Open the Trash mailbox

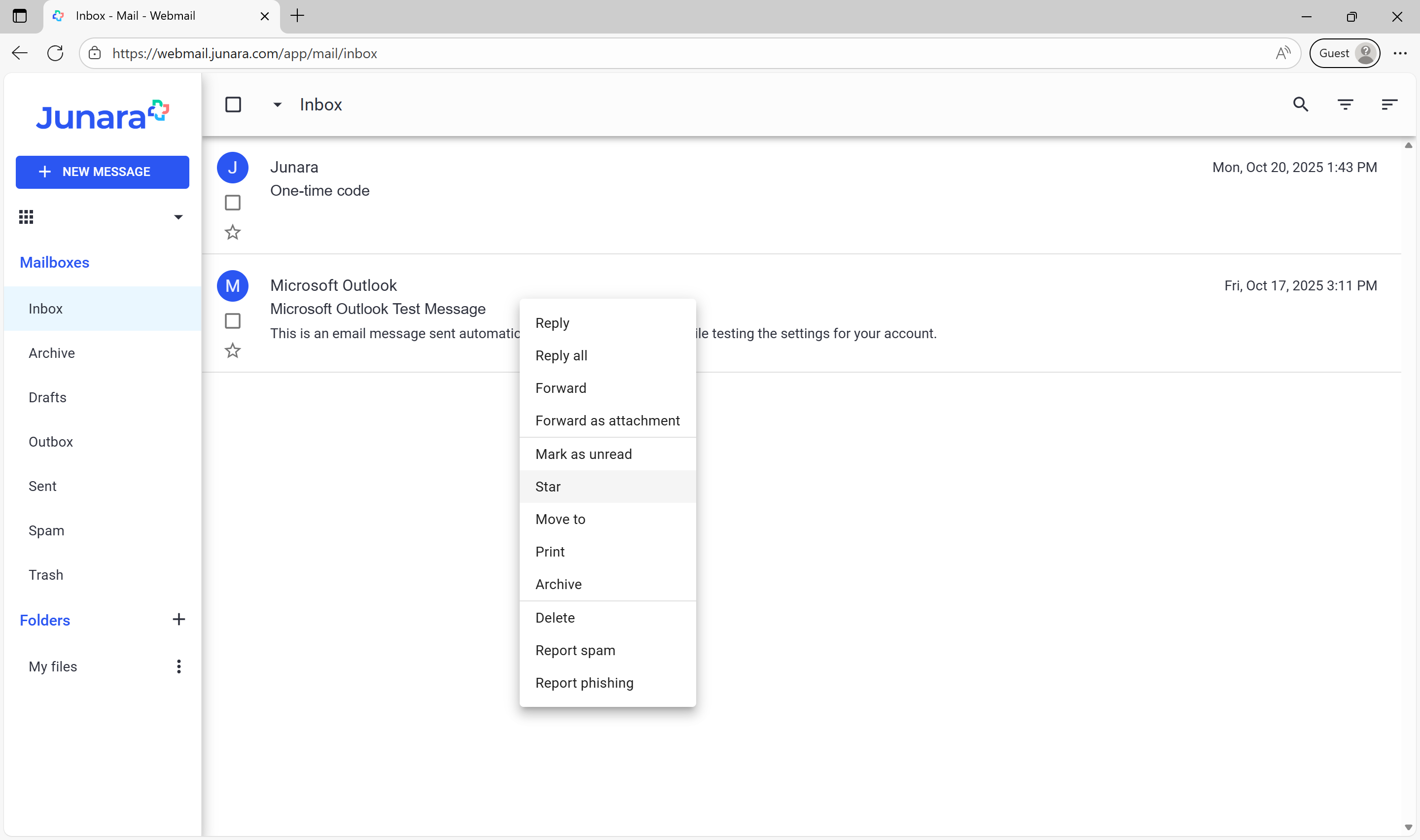[x=103, y=574]
